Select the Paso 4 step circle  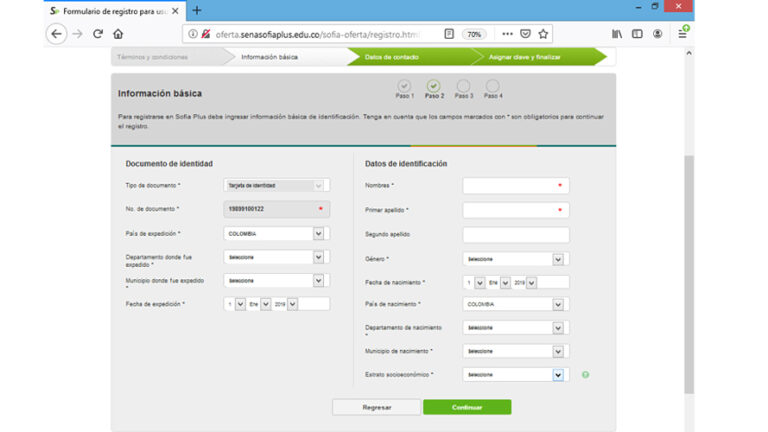tap(492, 87)
